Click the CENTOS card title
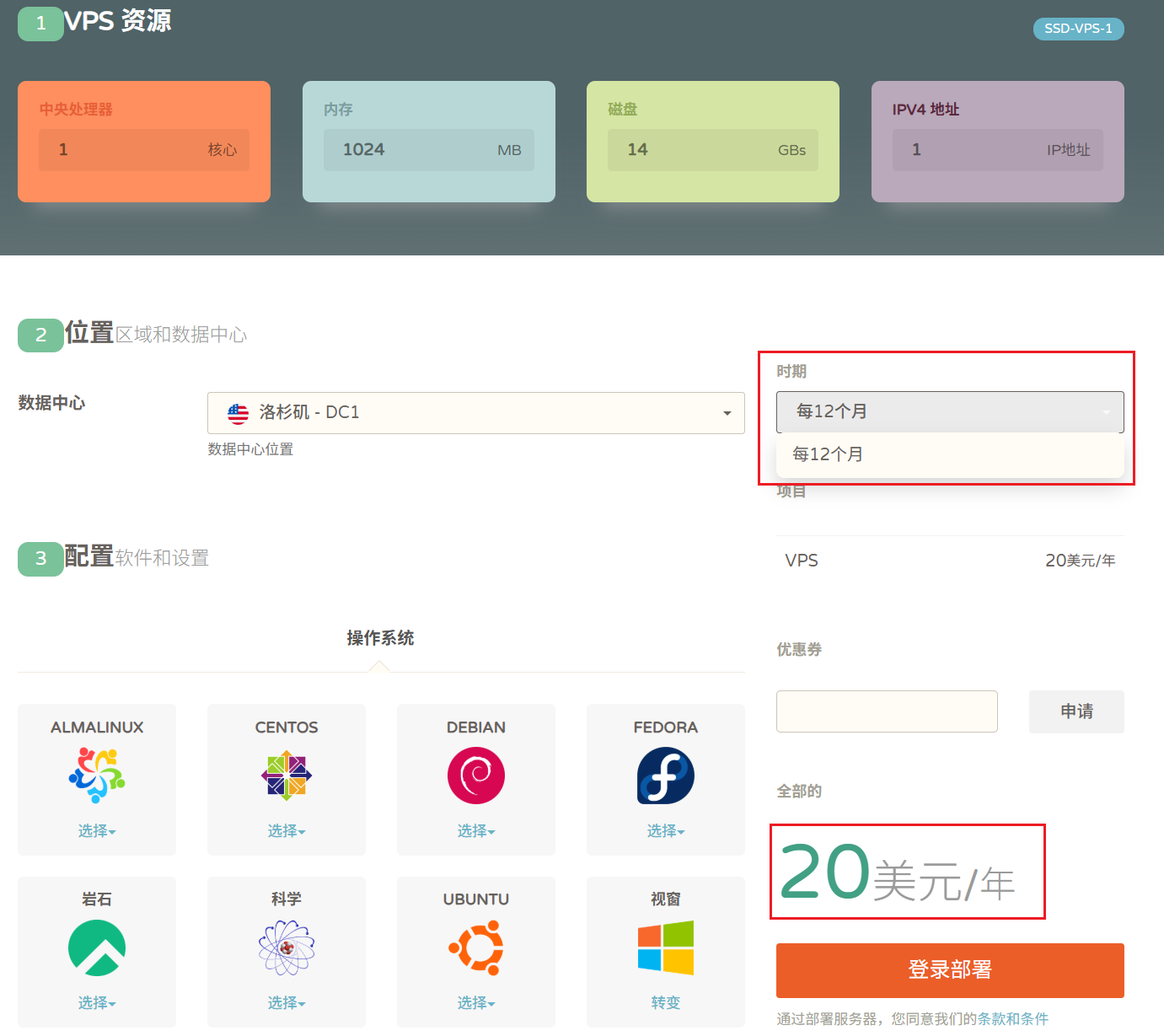This screenshot has height=1036, width=1164. pyautogui.click(x=287, y=727)
